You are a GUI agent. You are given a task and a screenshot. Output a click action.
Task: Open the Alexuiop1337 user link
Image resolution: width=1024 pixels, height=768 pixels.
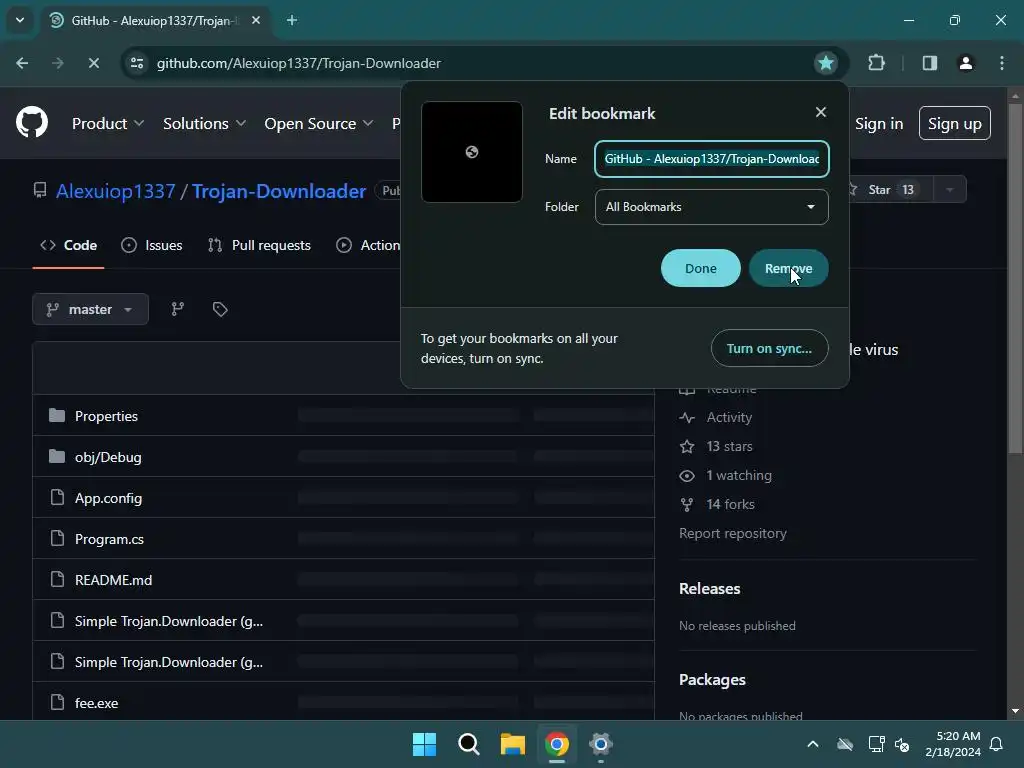[116, 191]
